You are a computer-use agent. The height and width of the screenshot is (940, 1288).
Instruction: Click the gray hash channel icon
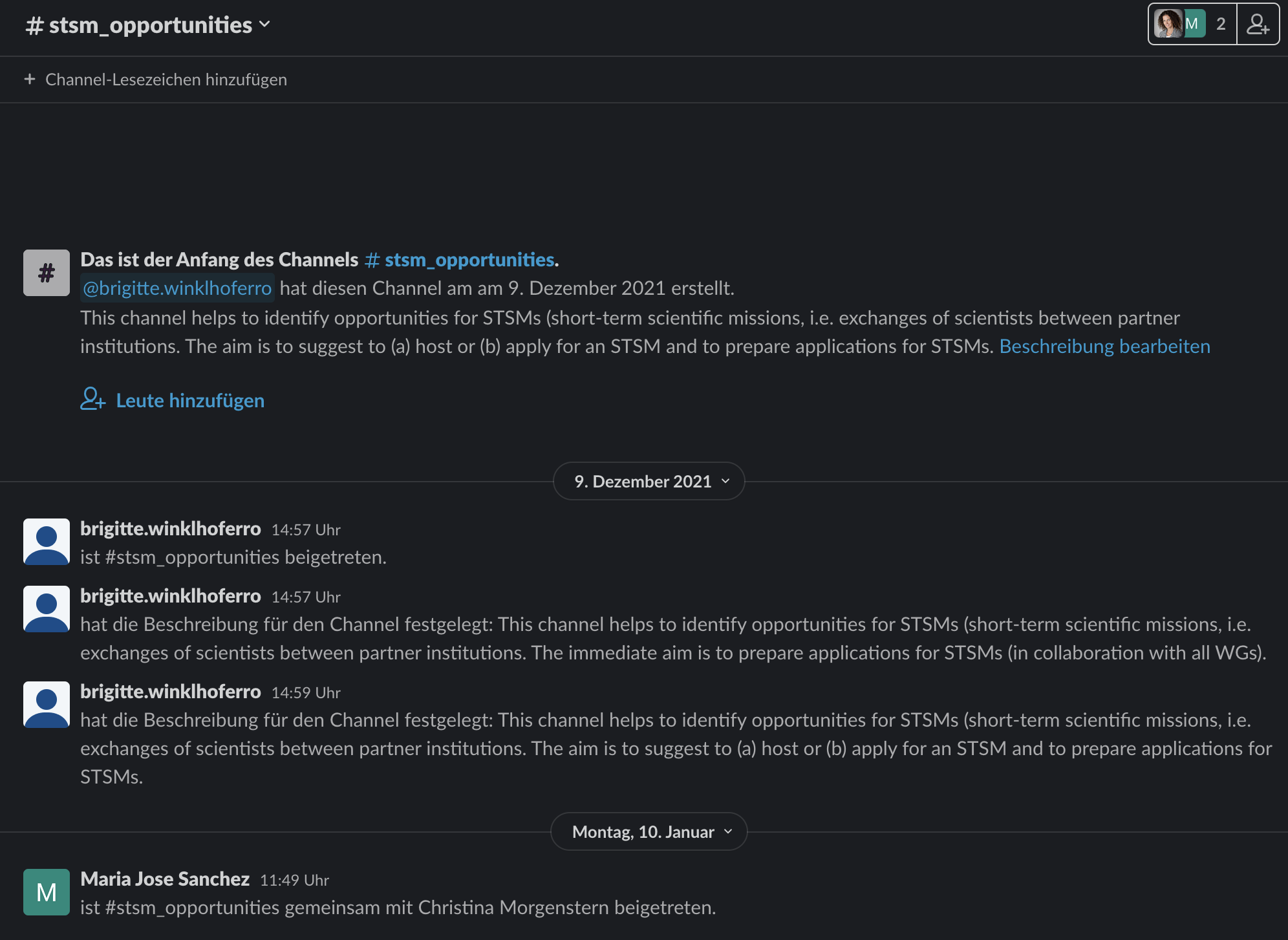(47, 273)
